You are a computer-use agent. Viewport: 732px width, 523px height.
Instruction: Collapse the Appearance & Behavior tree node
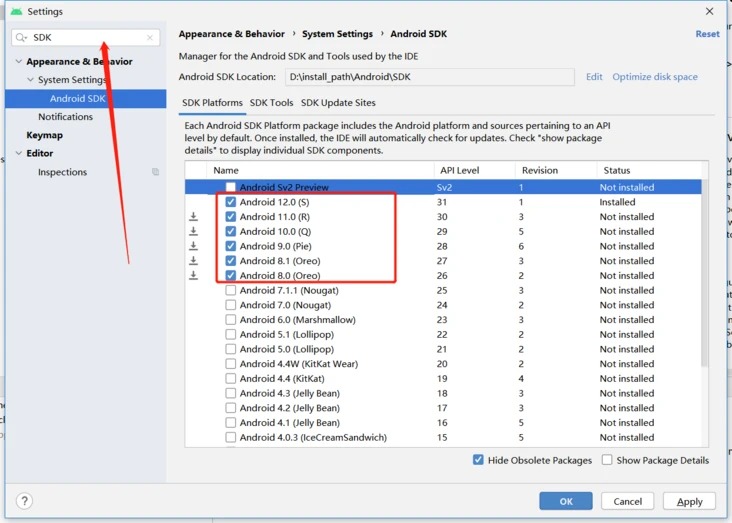[x=19, y=61]
